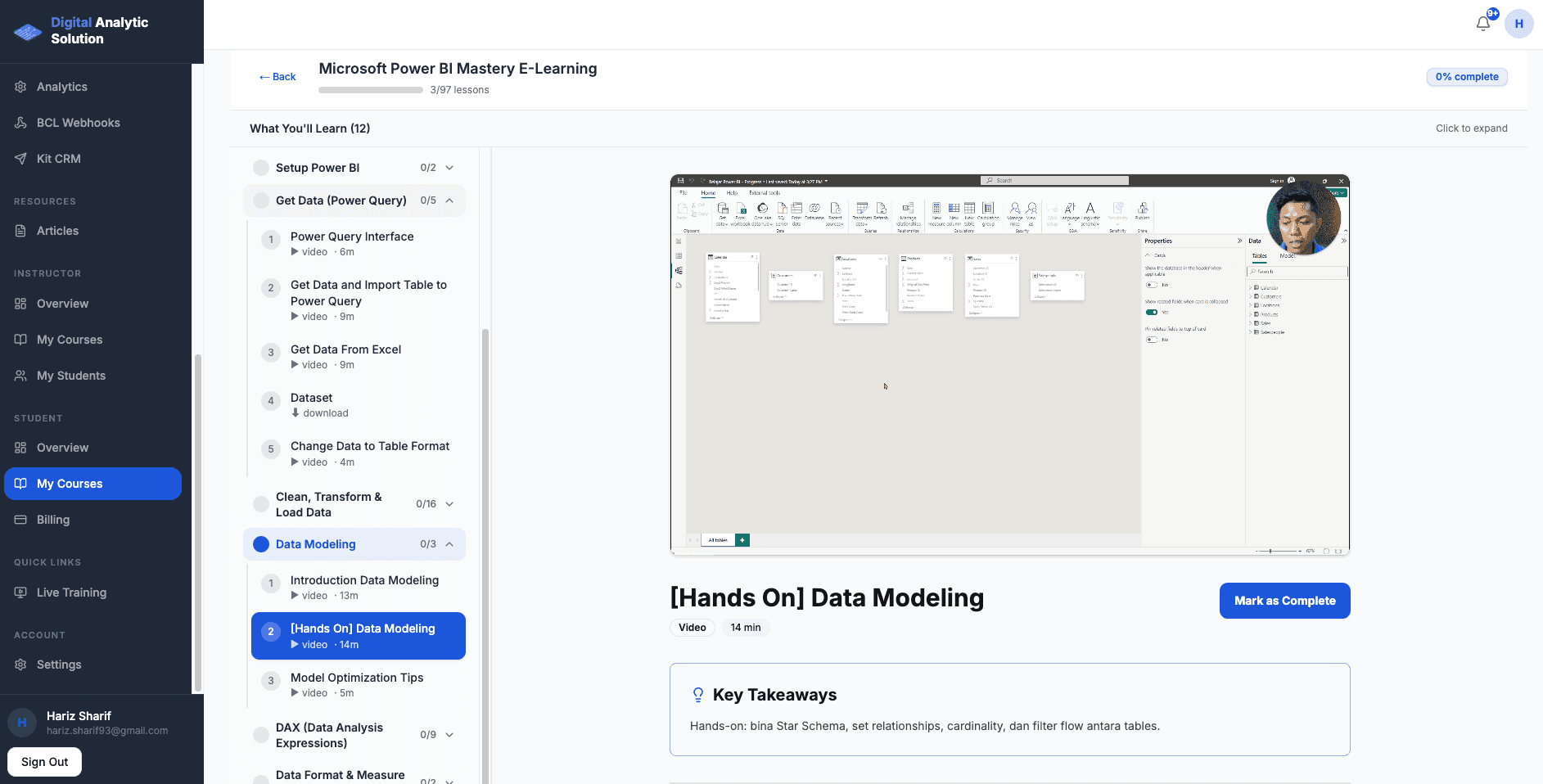Click the Articles document icon

20,231
